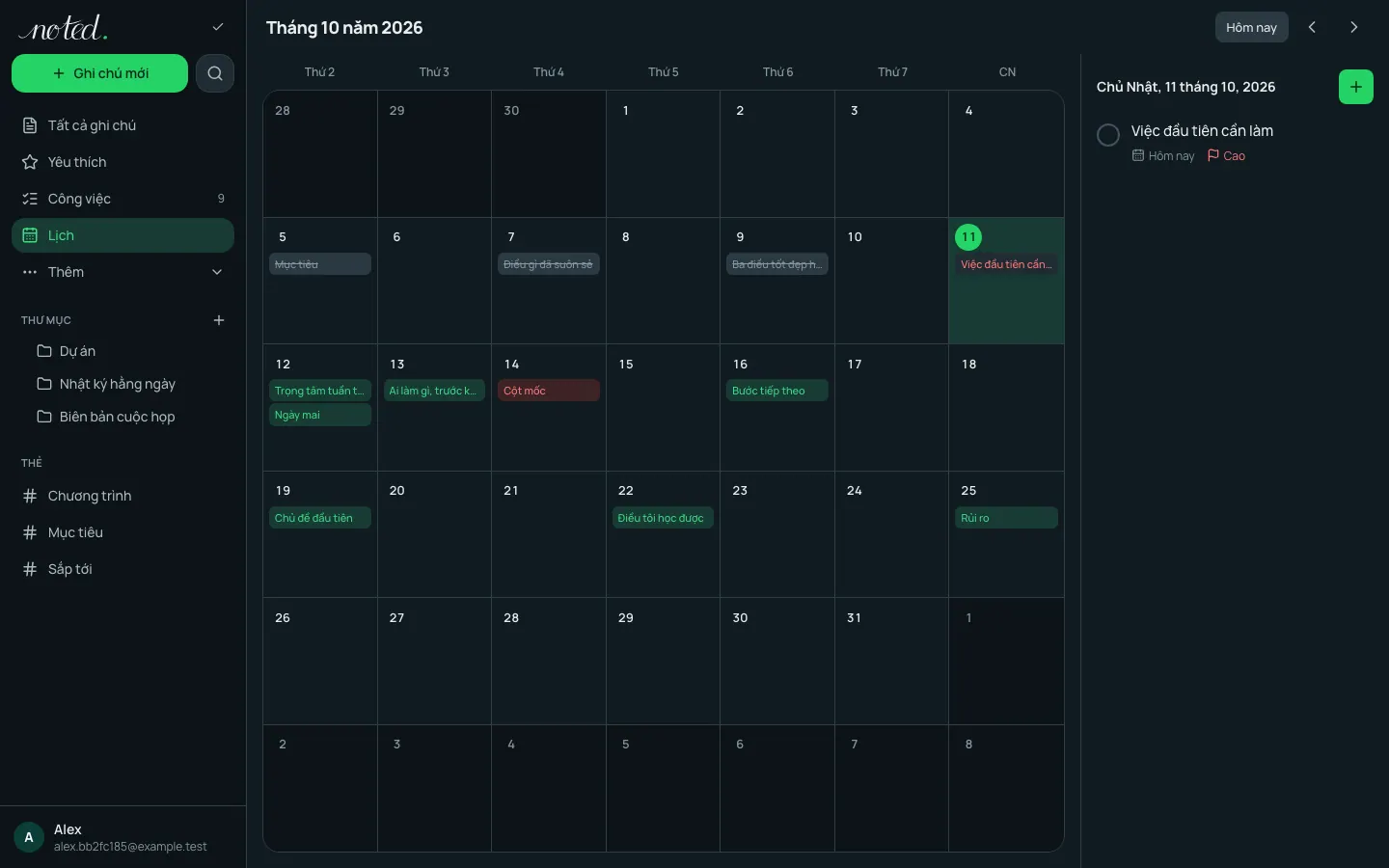Image resolution: width=1389 pixels, height=868 pixels.
Task: Go to previous month with left arrow
Action: coord(1312,27)
